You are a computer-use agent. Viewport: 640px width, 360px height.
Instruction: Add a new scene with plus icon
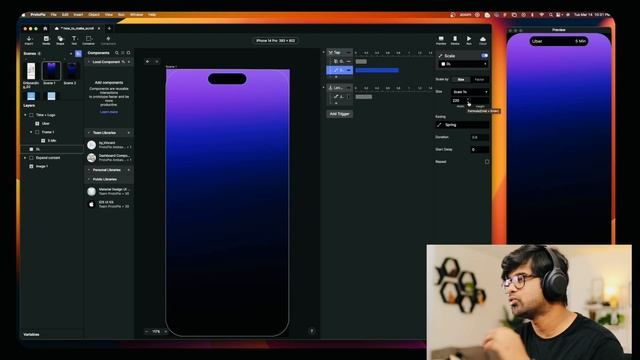click(71, 53)
